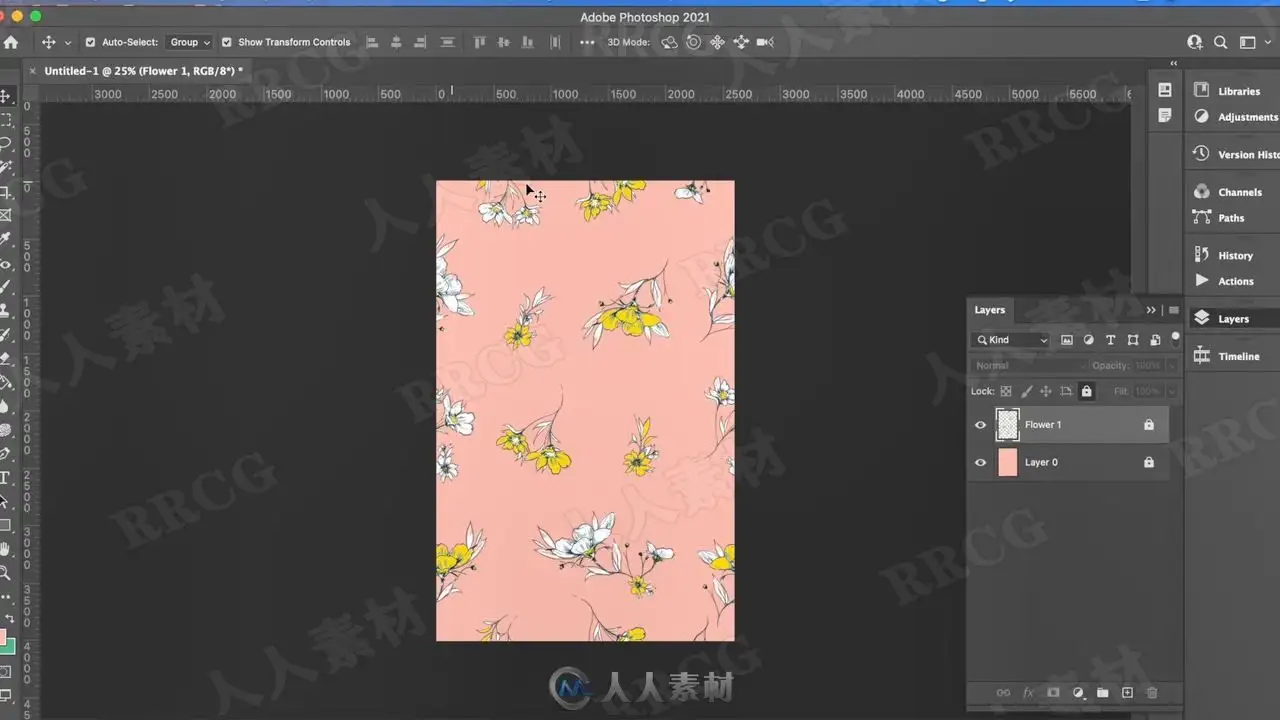
Task: Click the foreground color swatch
Action: tap(2, 637)
